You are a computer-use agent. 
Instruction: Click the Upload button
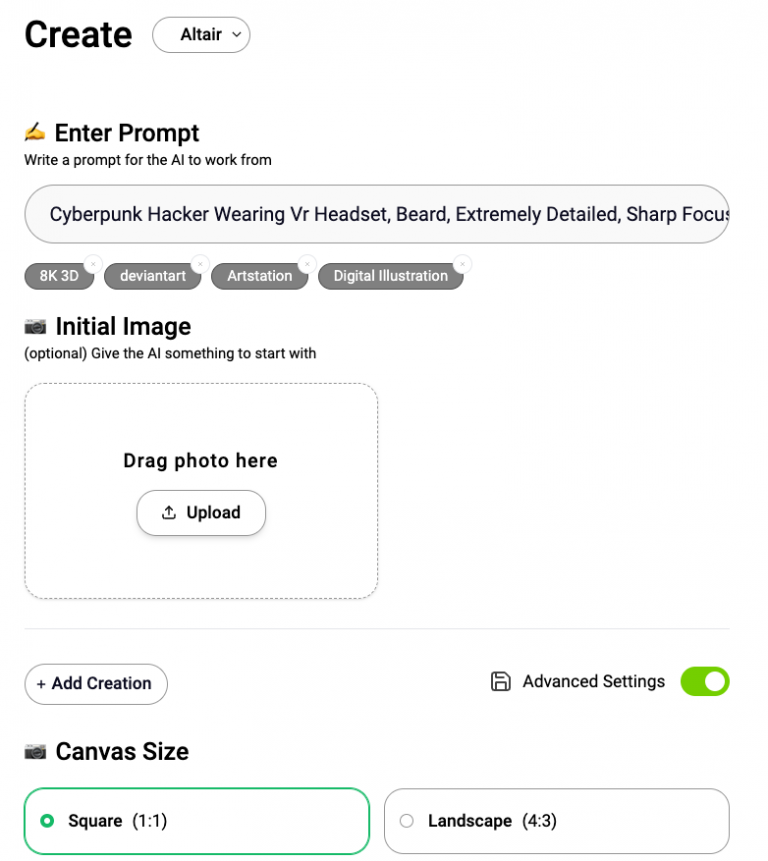coord(201,513)
